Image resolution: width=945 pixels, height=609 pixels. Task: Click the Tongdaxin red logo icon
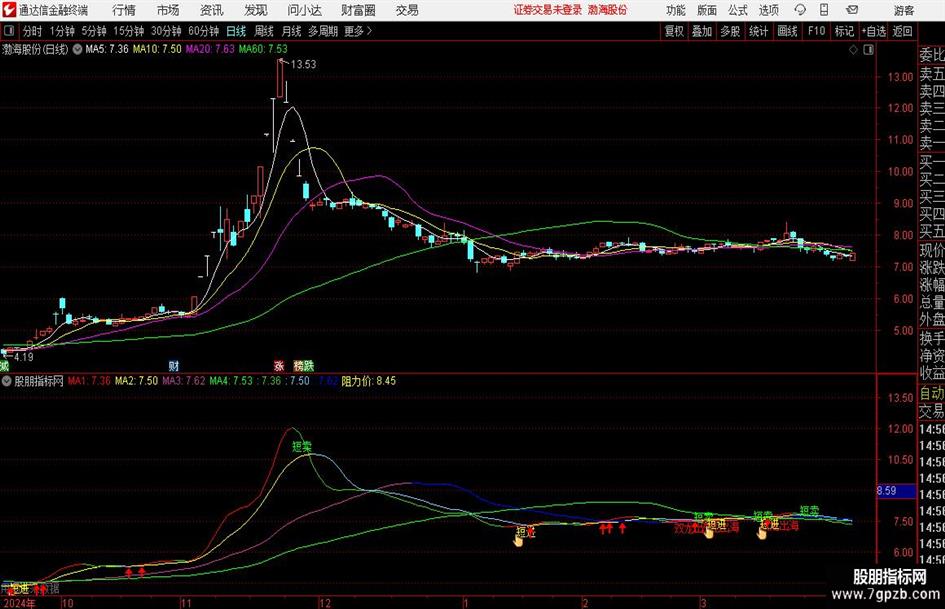(9, 10)
